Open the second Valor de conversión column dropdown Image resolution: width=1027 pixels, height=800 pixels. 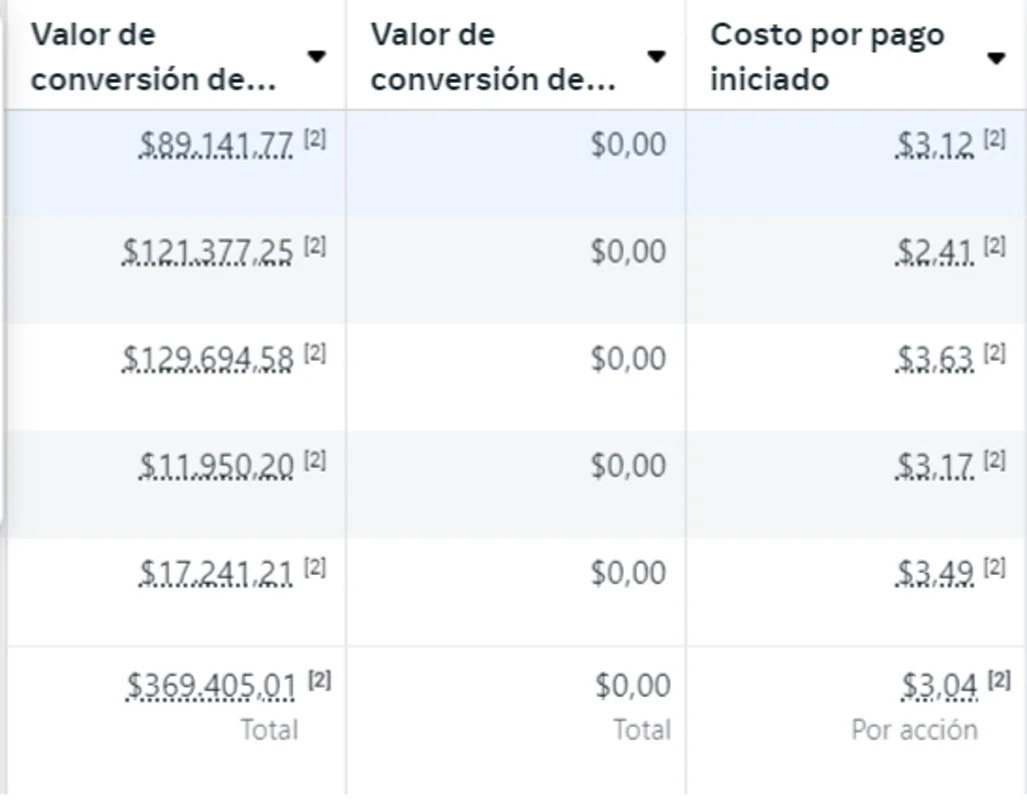pos(657,58)
